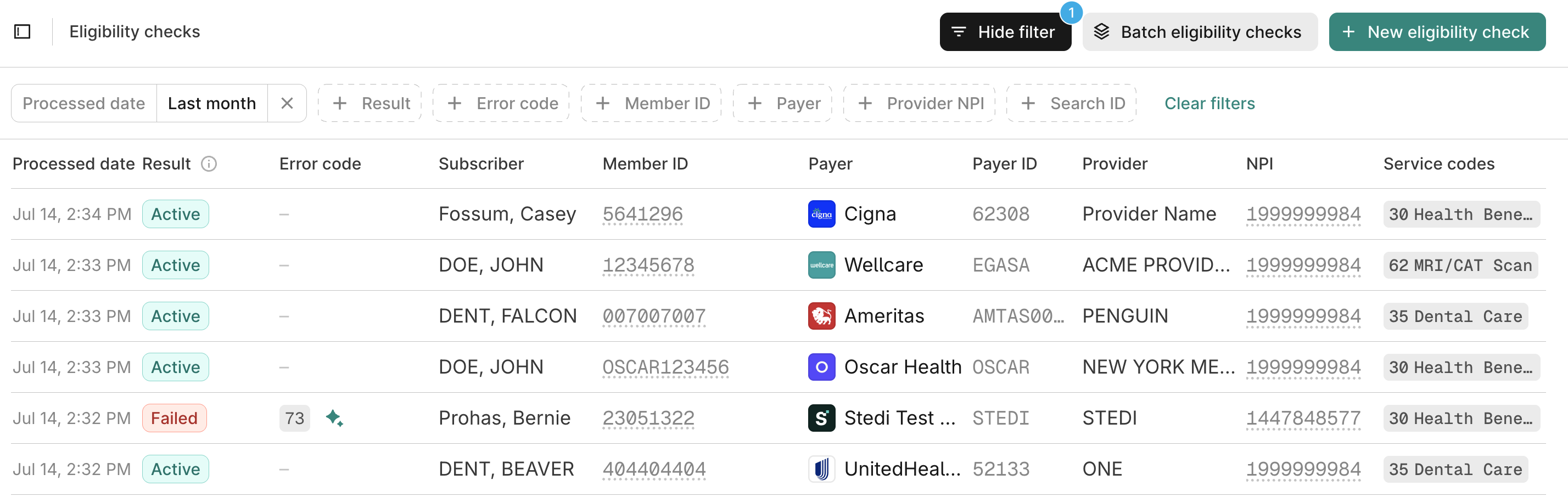Open the AI sparkle icon beside error 73
The width and height of the screenshot is (1568, 497).
[x=334, y=418]
